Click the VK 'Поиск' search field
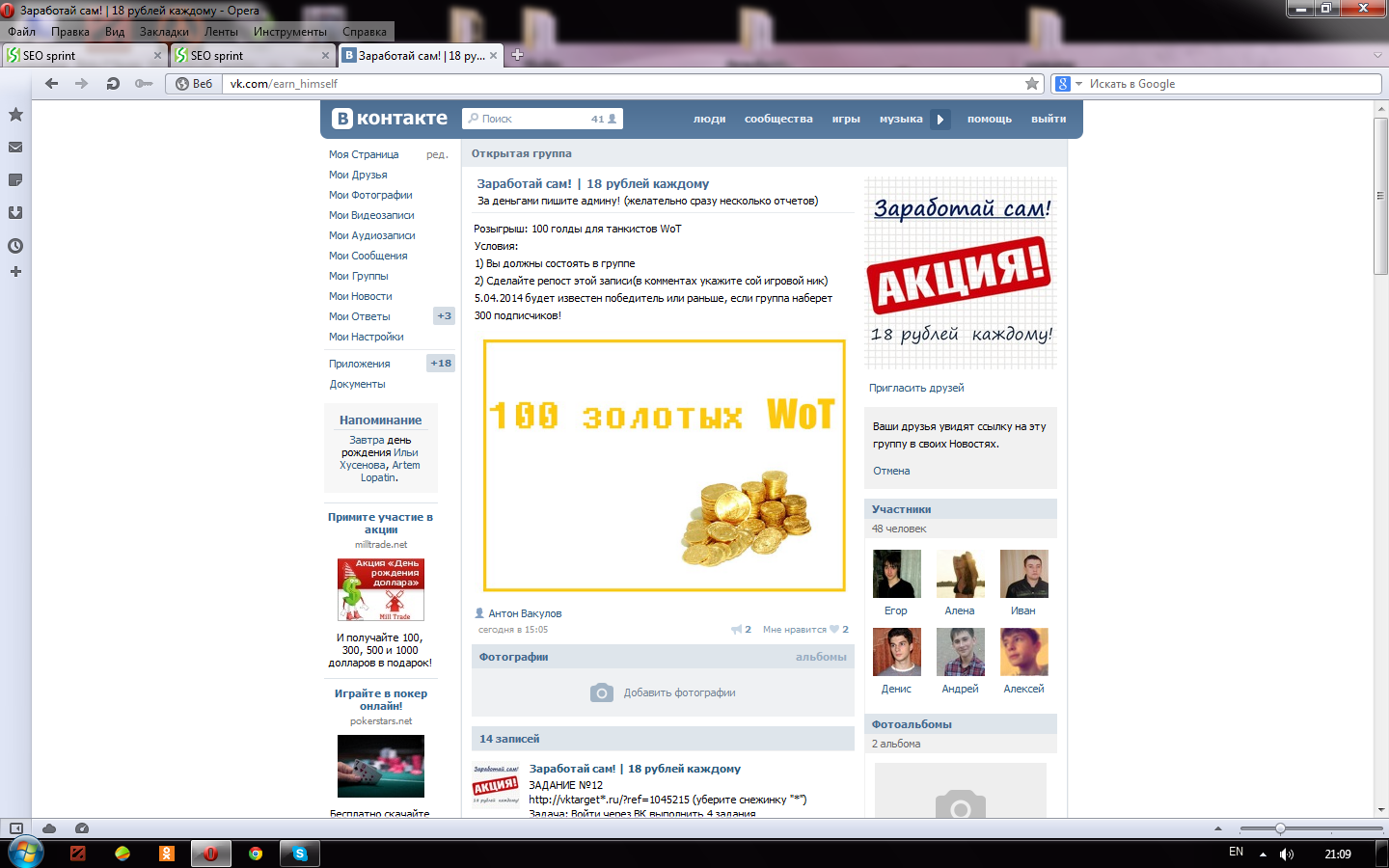This screenshot has width=1389, height=868. tap(542, 120)
